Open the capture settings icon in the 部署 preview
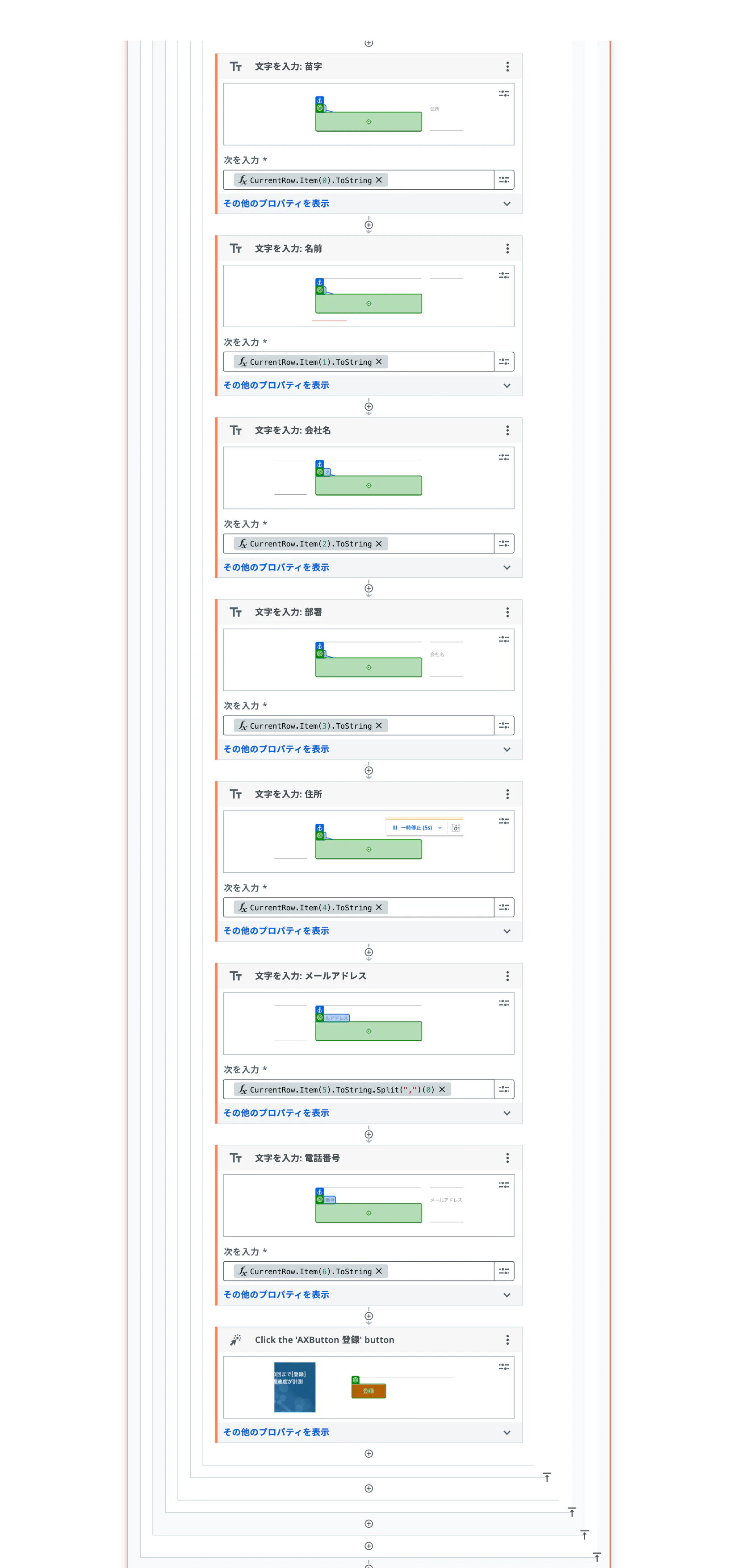Image resolution: width=737 pixels, height=1568 pixels. [504, 639]
